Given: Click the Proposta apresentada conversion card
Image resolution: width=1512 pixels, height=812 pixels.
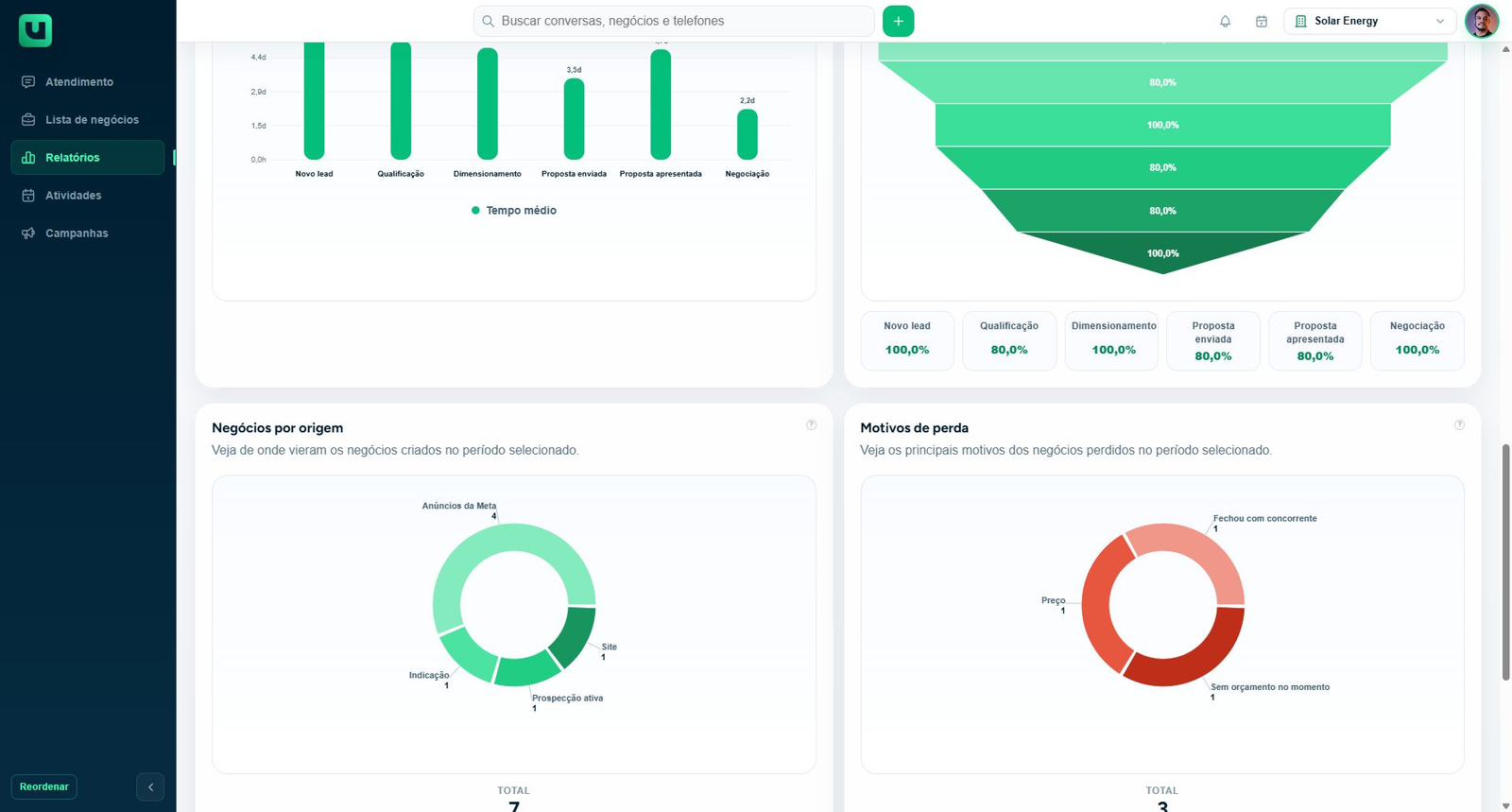Looking at the screenshot, I should pos(1315,340).
